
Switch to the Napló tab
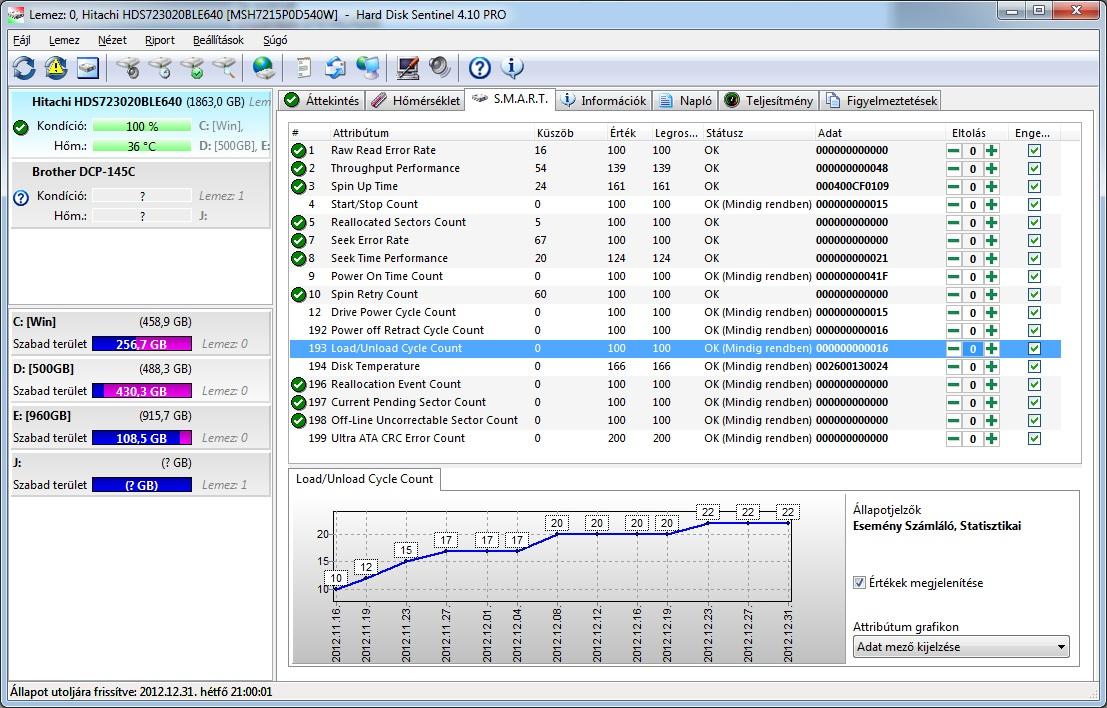pyautogui.click(x=685, y=100)
